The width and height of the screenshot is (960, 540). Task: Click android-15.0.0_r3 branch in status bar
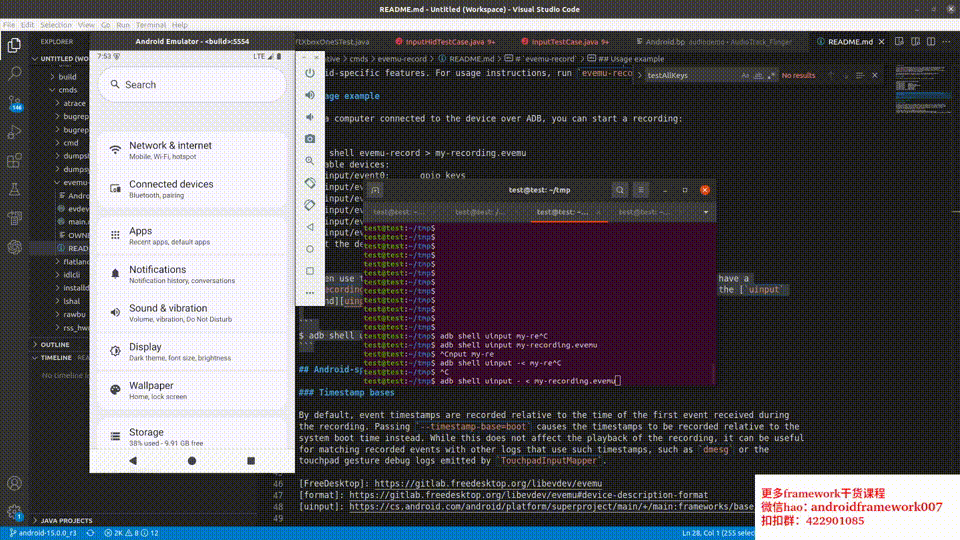[43, 533]
